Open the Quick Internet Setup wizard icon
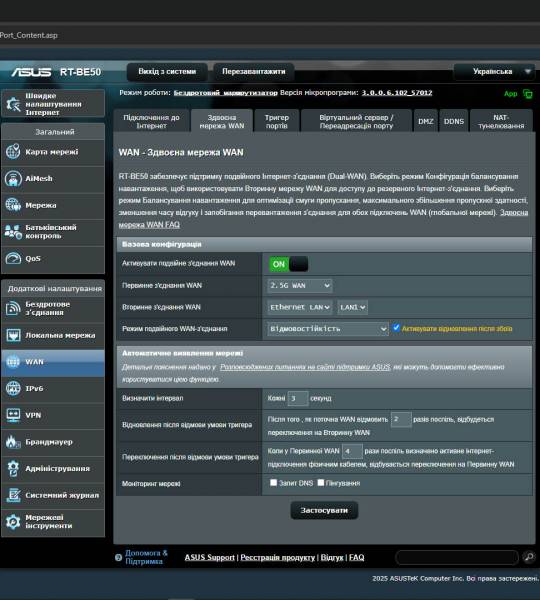The width and height of the screenshot is (540, 600). coord(13,104)
